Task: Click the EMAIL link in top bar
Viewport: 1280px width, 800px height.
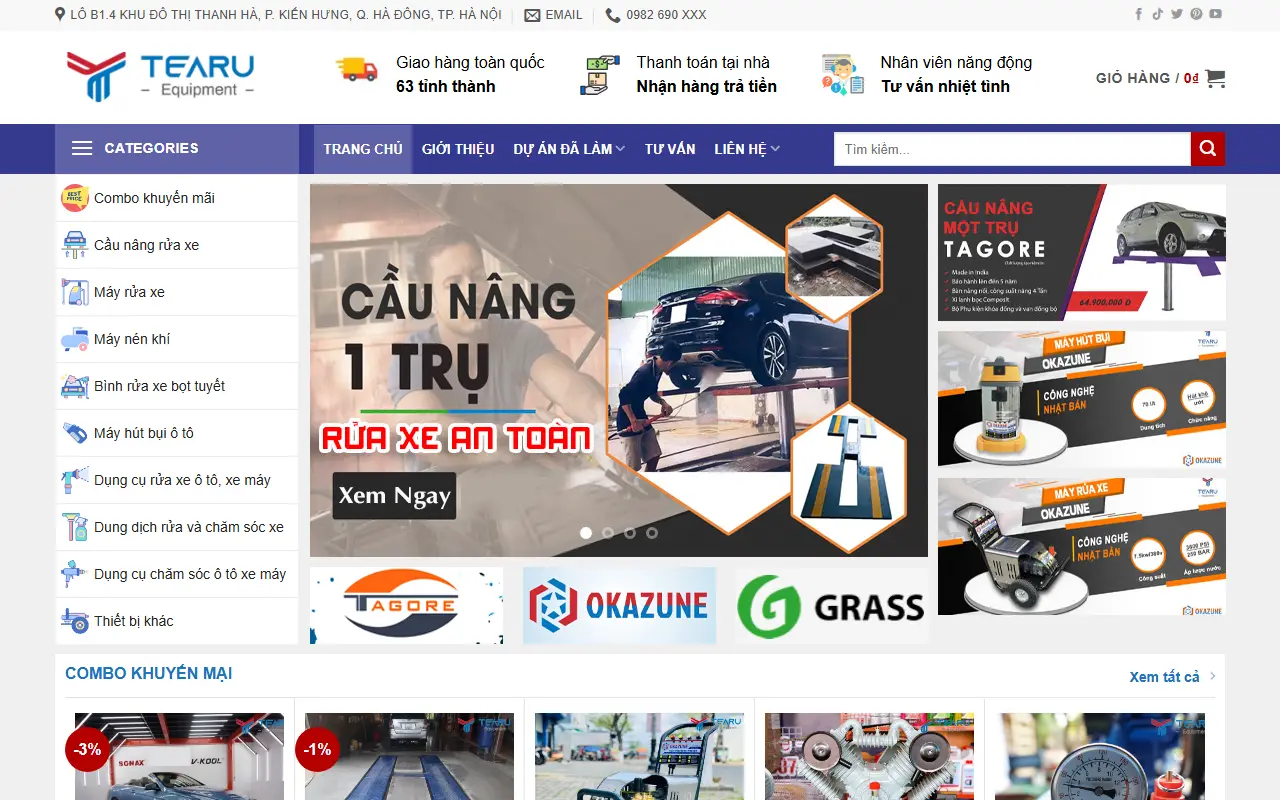Action: [x=564, y=15]
